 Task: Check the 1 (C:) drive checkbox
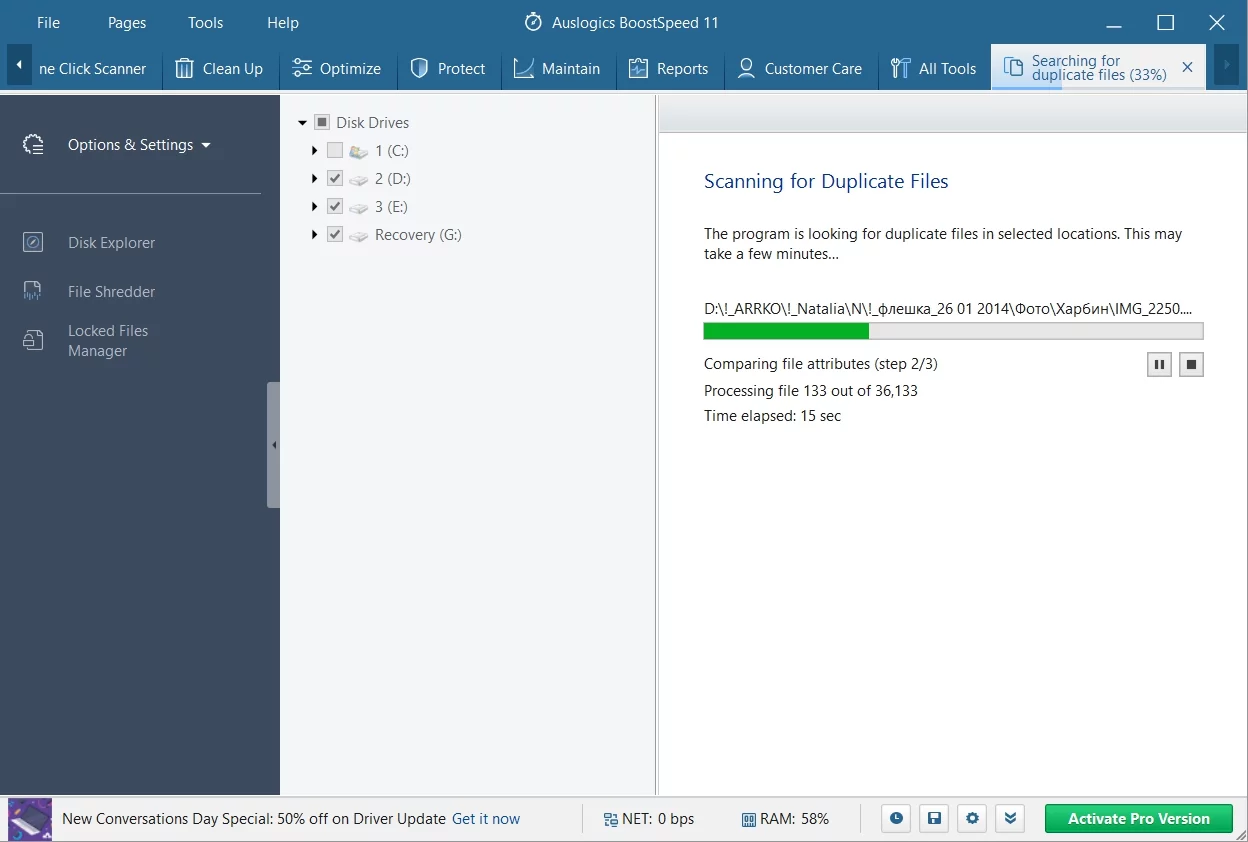pyautogui.click(x=335, y=151)
